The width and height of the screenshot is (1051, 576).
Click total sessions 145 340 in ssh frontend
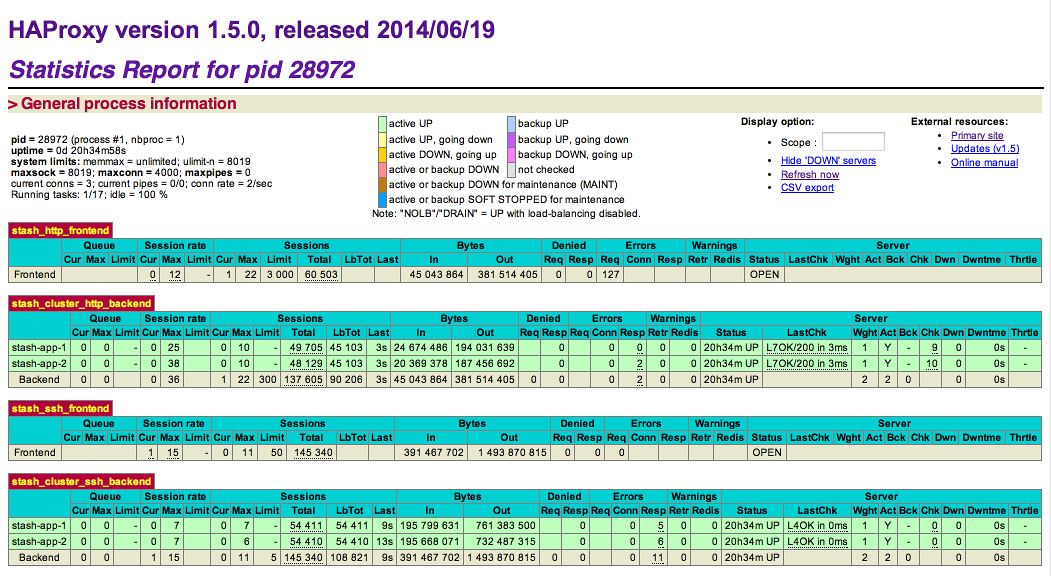pos(313,453)
